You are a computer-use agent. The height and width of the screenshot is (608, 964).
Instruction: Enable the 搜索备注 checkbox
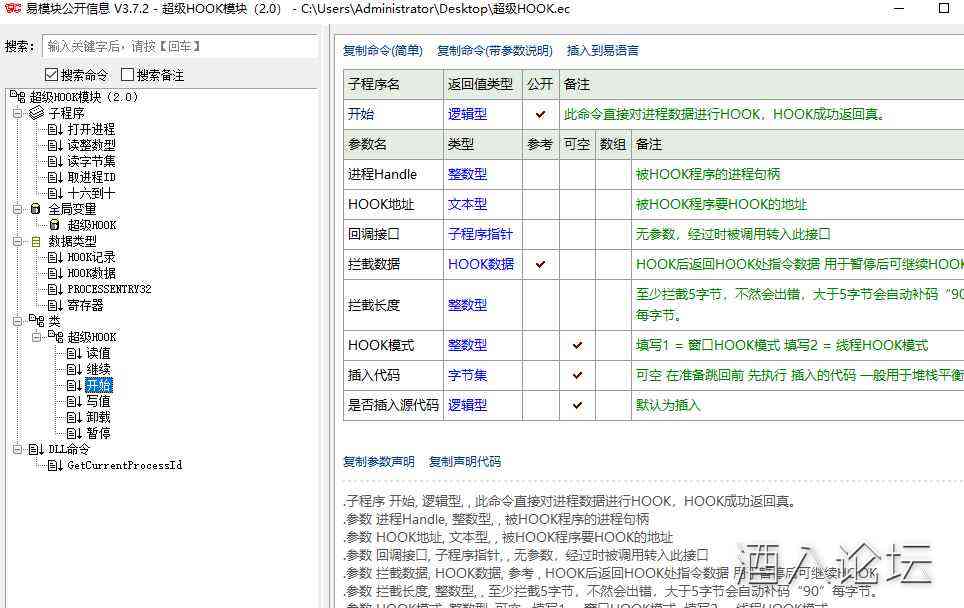(x=127, y=75)
